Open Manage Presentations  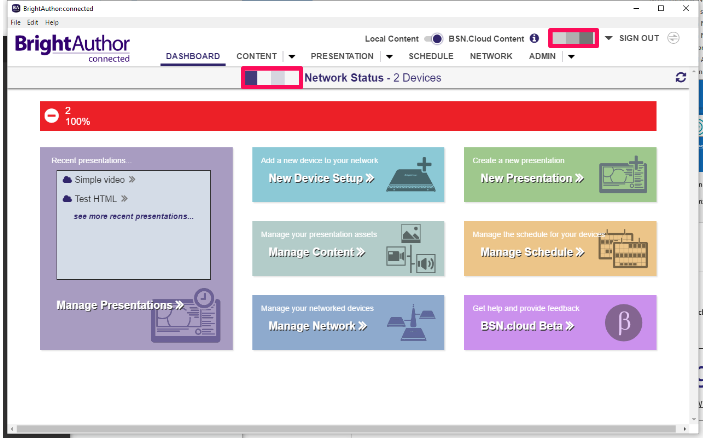pos(120,305)
